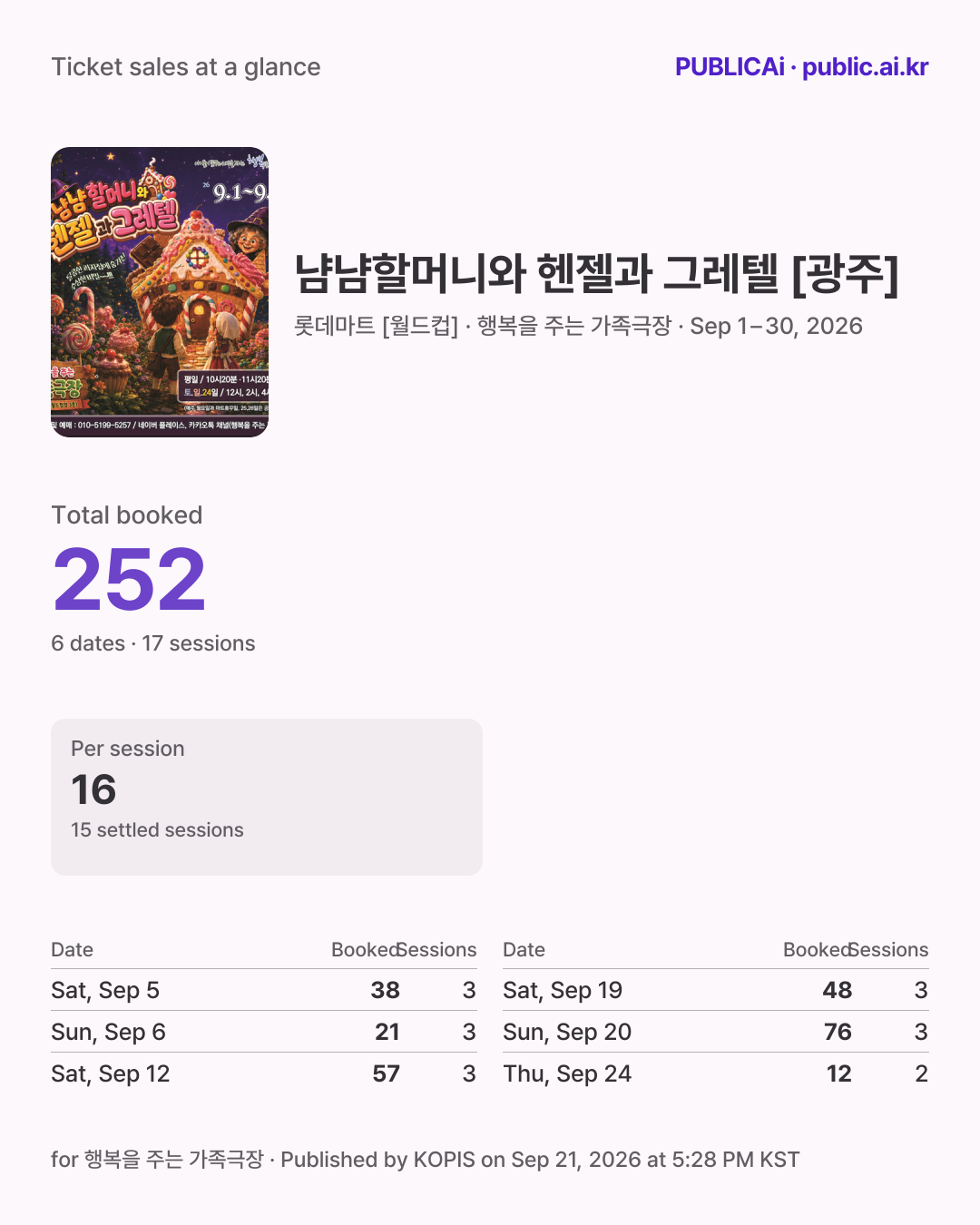The height and width of the screenshot is (1225, 980).
Task: Click the 15 settled sessions text
Action: [157, 830]
